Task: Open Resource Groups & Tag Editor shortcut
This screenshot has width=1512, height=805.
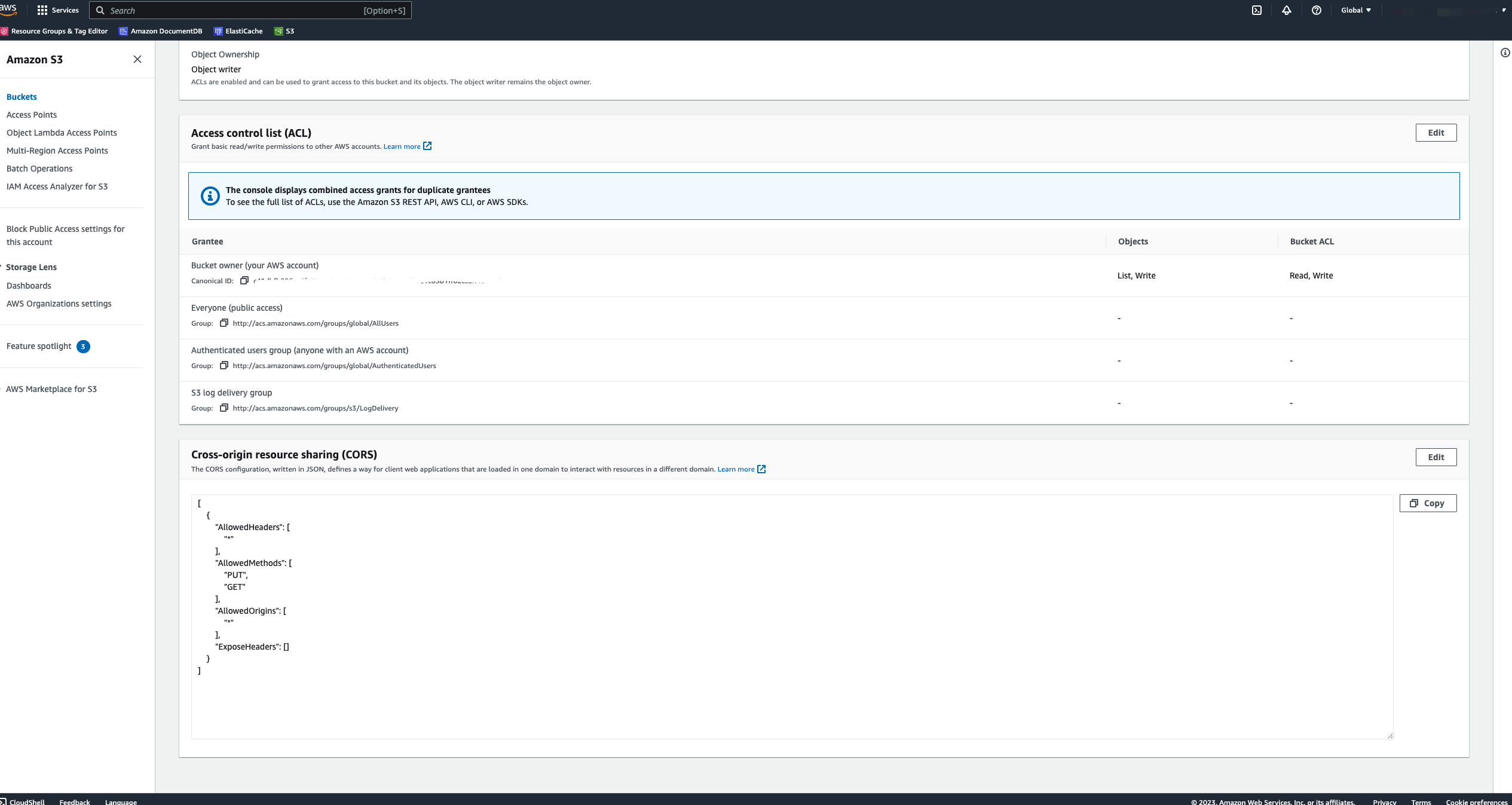Action: [54, 31]
